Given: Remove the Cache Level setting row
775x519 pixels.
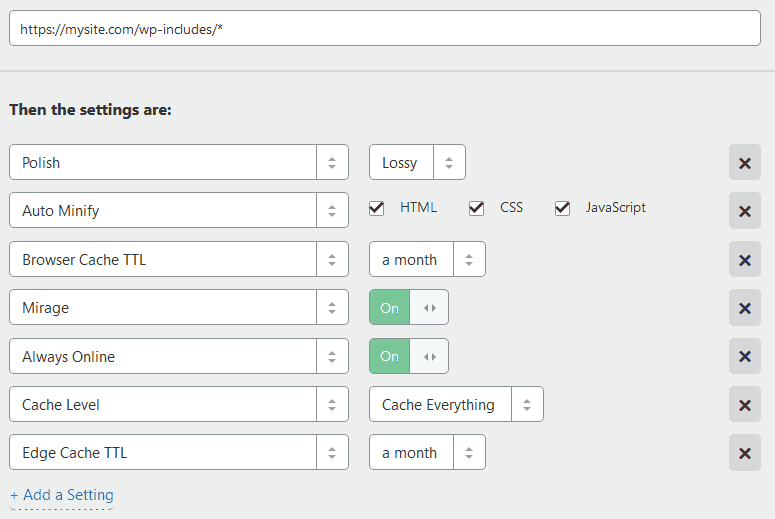Looking at the screenshot, I should [744, 404].
